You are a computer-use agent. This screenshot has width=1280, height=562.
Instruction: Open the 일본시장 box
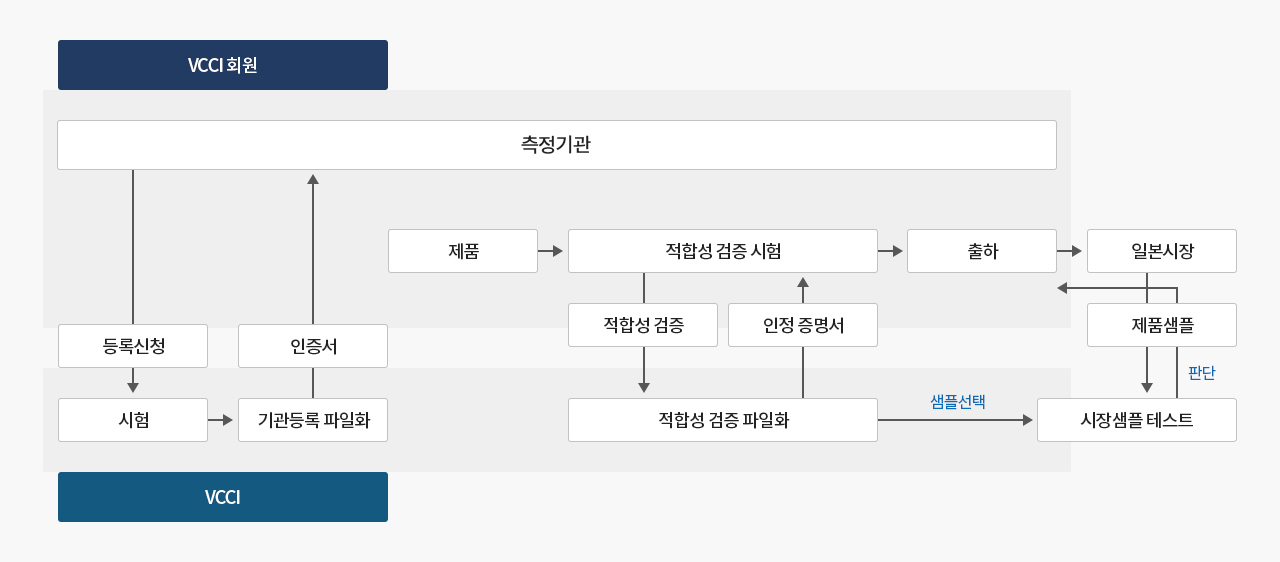tap(1161, 251)
